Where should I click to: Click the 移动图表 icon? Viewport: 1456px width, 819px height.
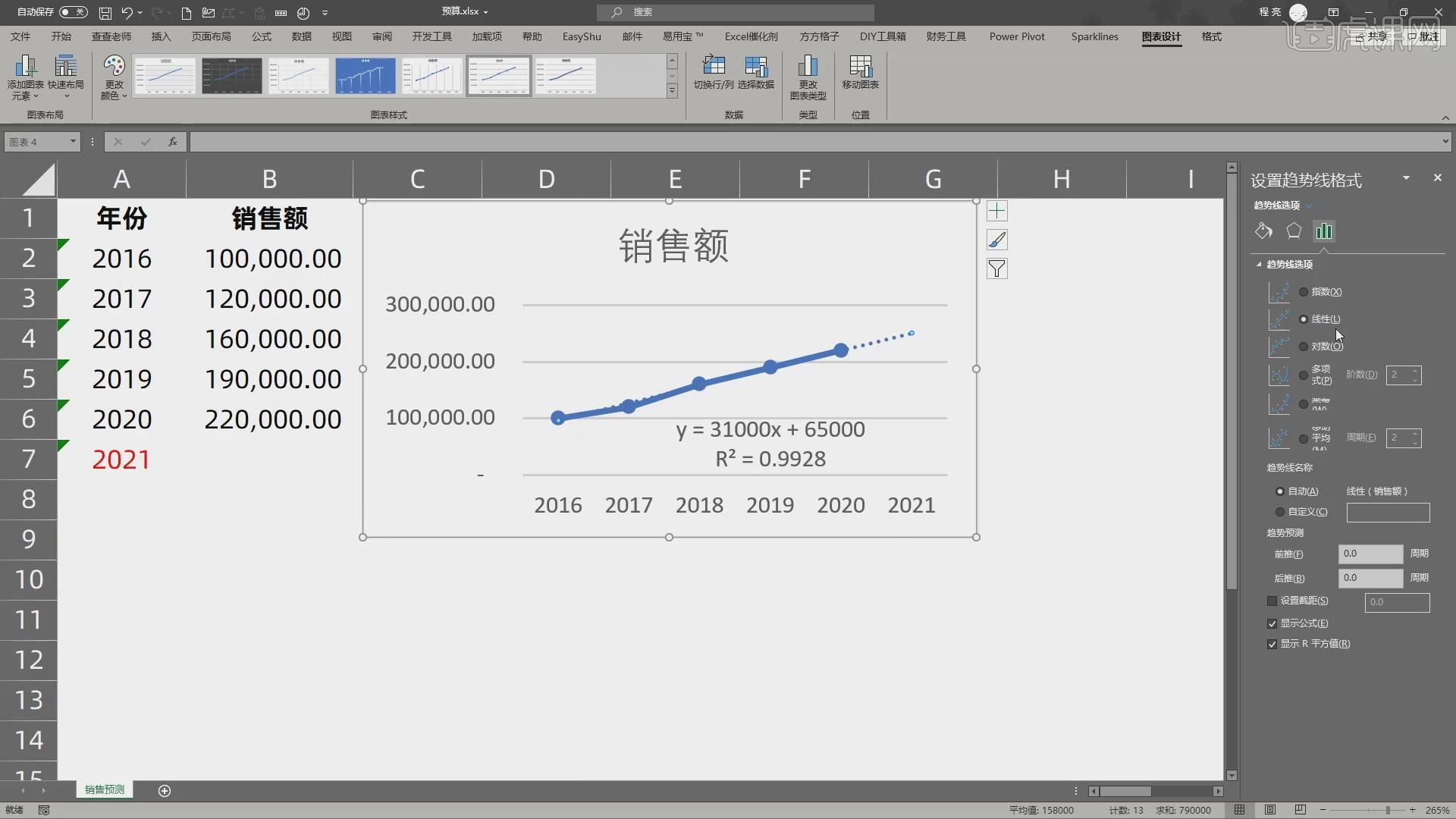[860, 74]
